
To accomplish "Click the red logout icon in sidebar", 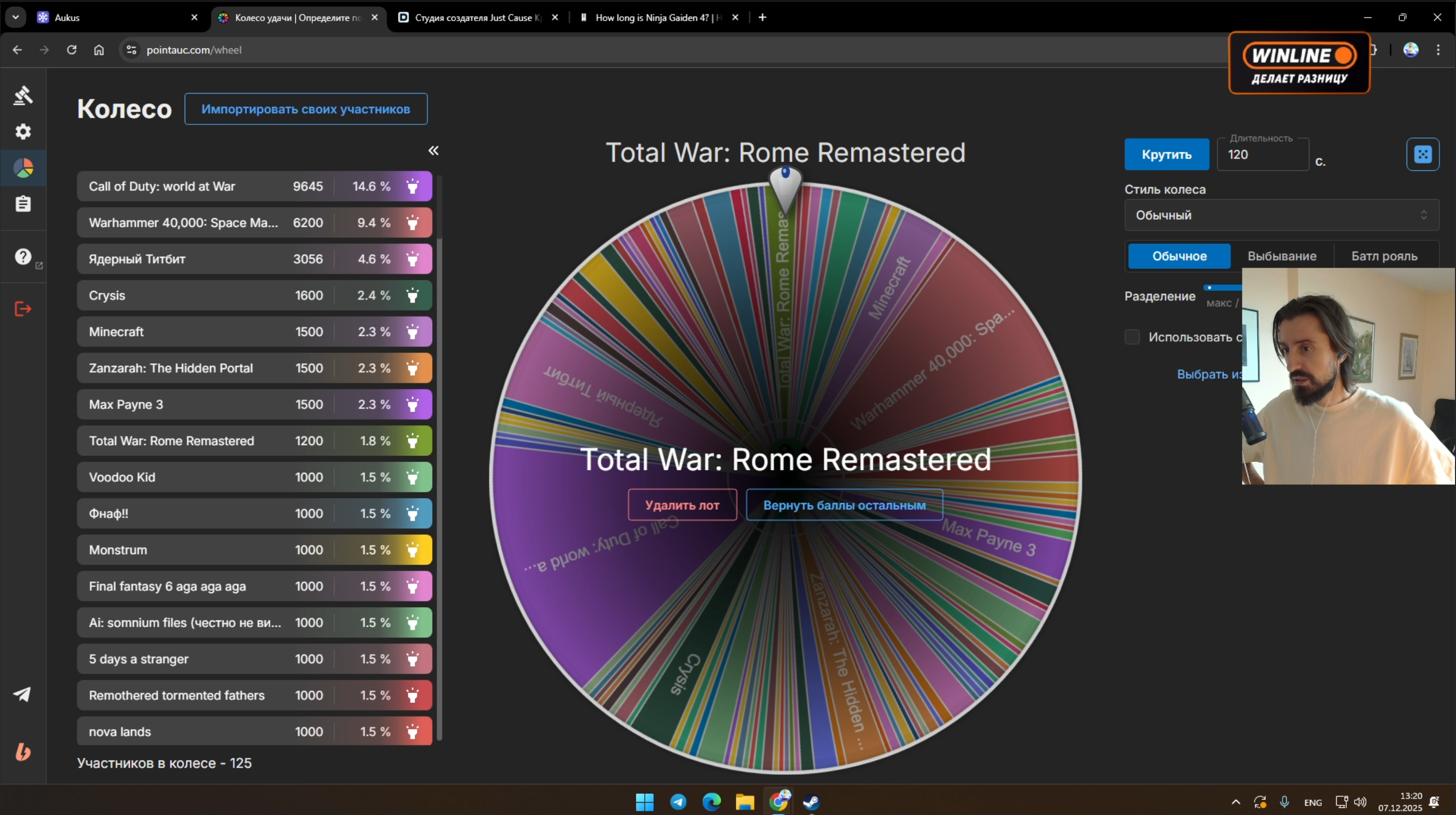I will pyautogui.click(x=23, y=309).
